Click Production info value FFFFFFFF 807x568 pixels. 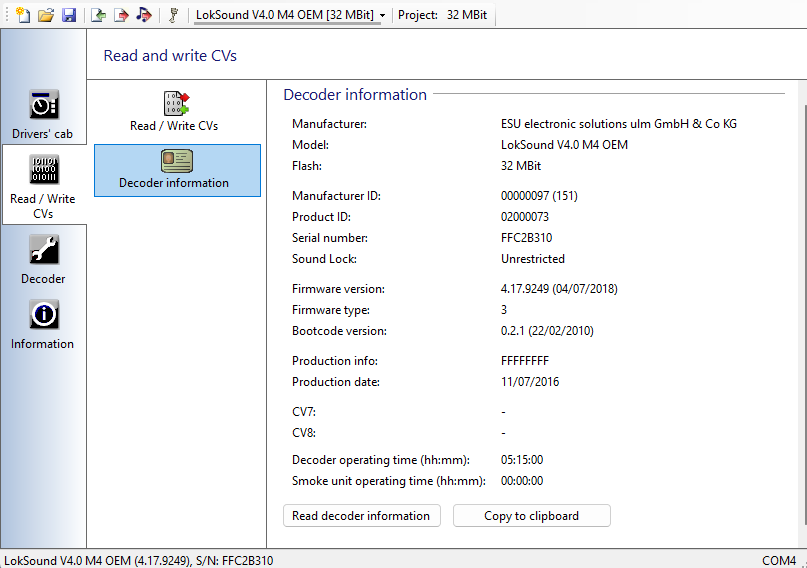tap(524, 361)
